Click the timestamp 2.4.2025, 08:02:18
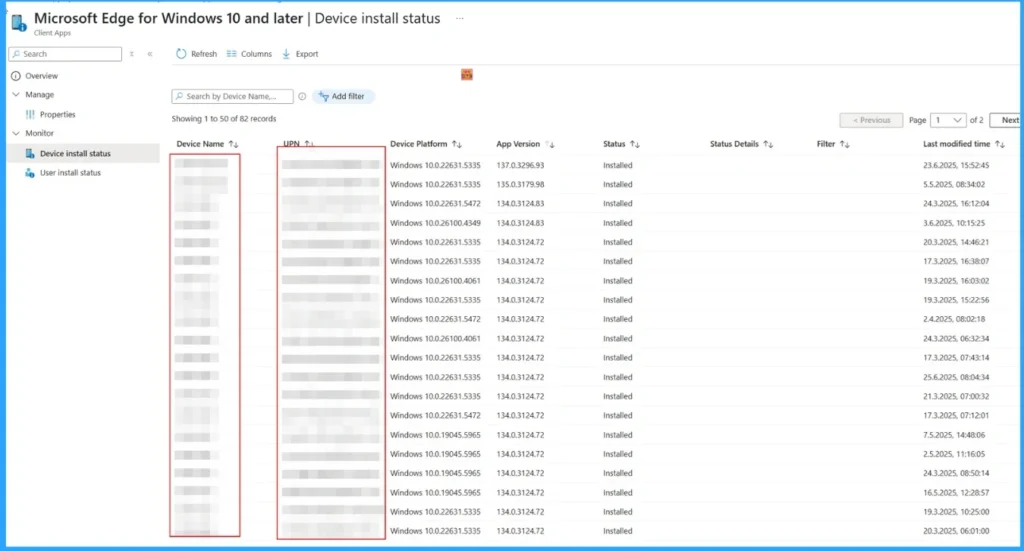The height and width of the screenshot is (551, 1024). (954, 319)
